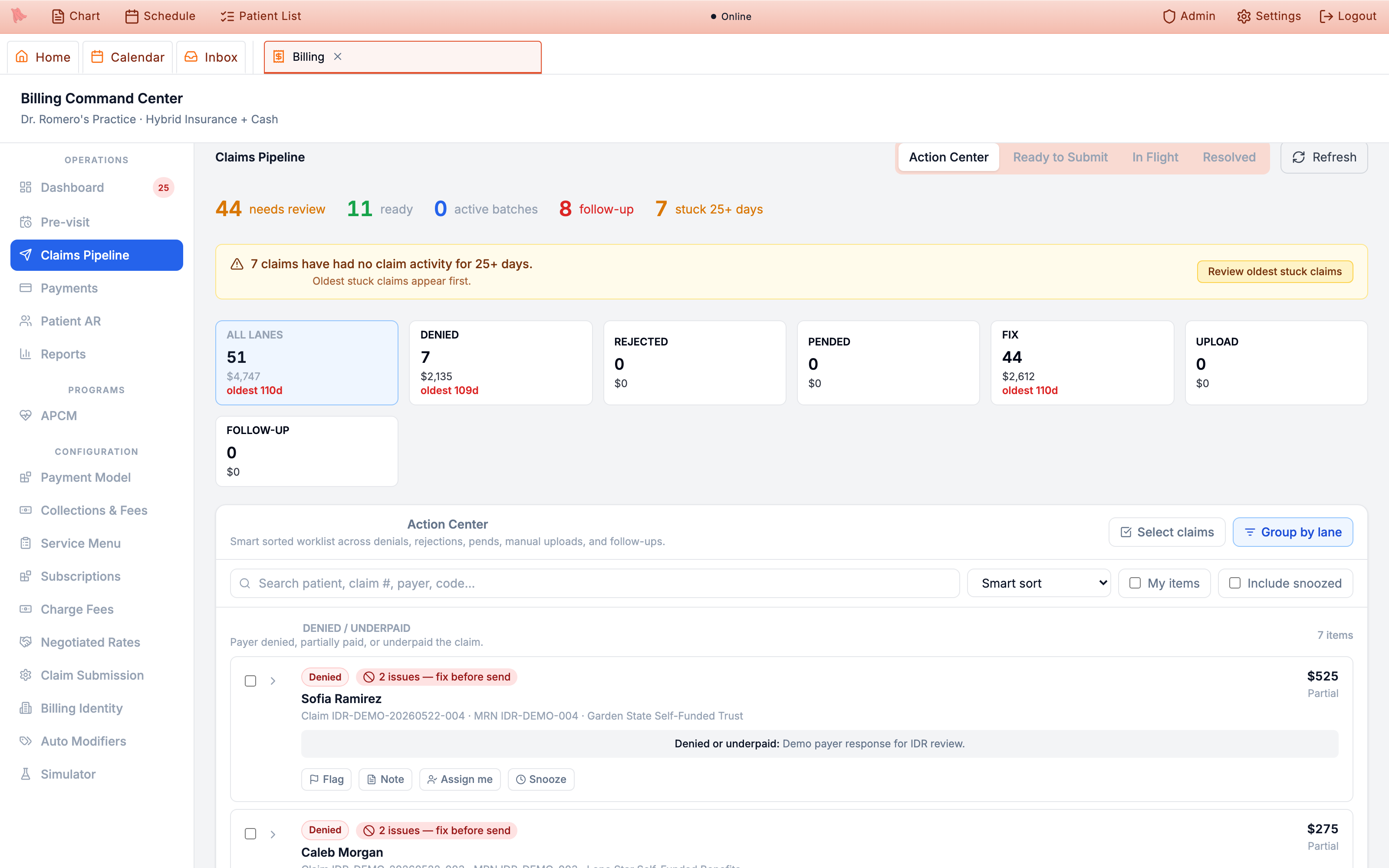Viewport: 1389px width, 868px height.
Task: Open Service Menu configuration
Action: point(96,543)
